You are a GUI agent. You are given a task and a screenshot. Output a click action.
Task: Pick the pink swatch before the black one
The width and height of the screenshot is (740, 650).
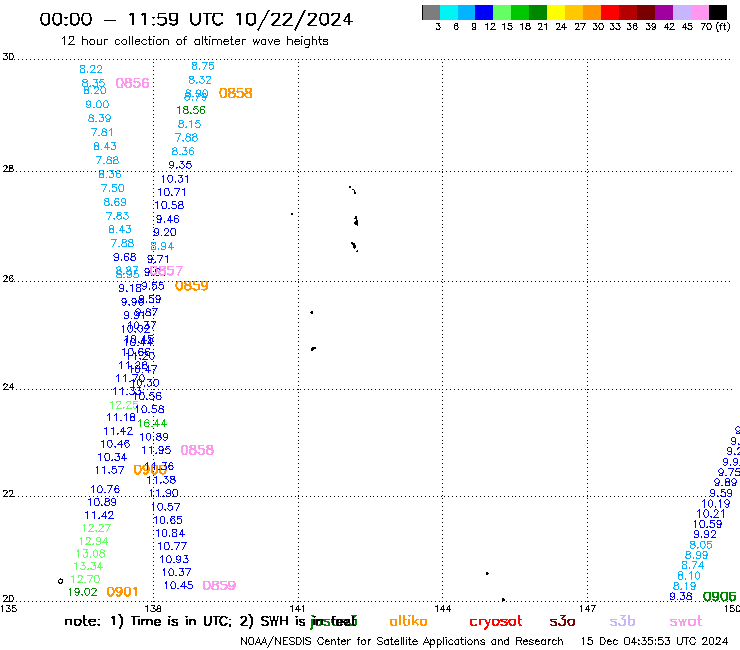[700, 12]
